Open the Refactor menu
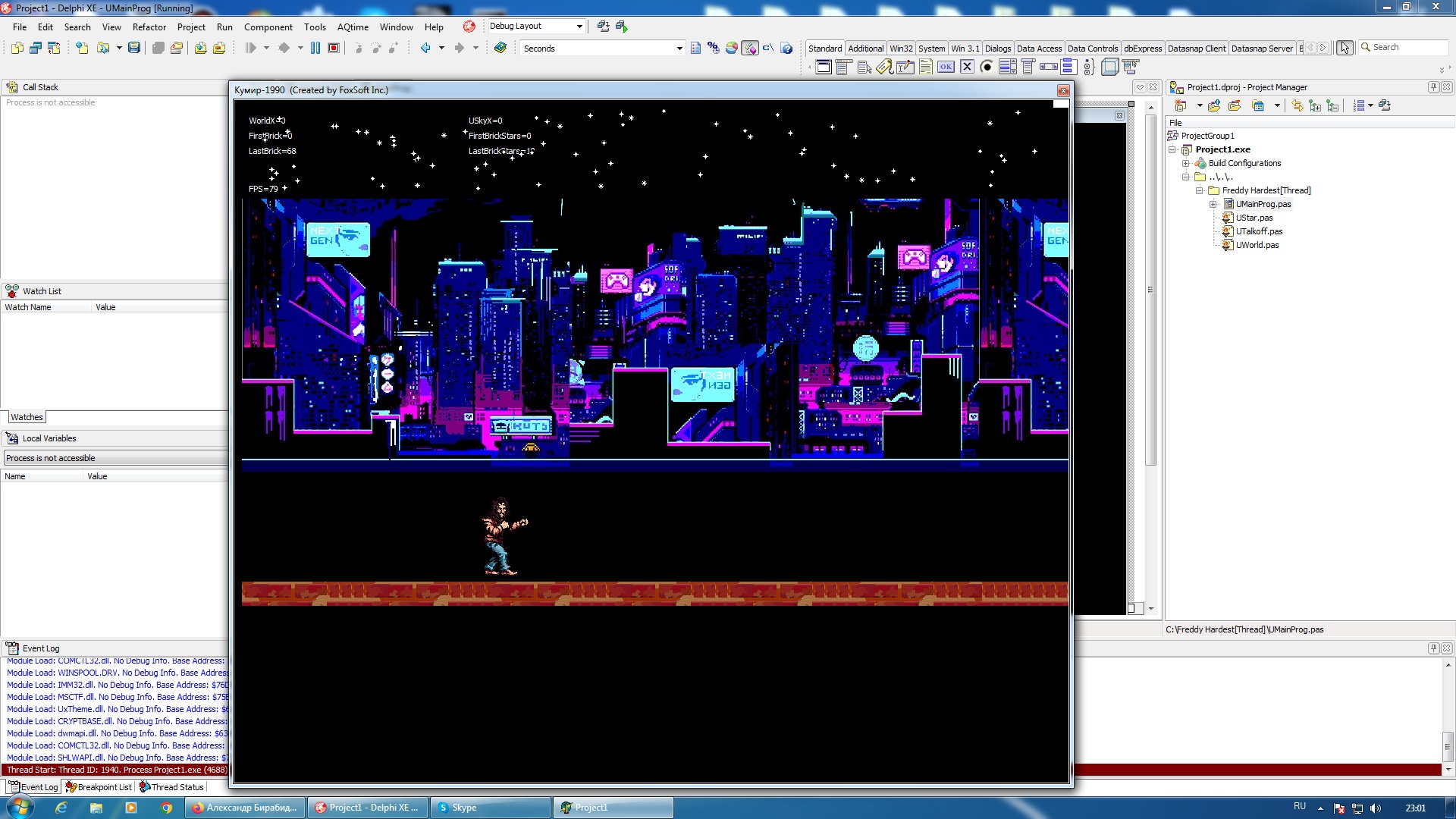Screen dimensions: 1456x819 tap(149, 27)
